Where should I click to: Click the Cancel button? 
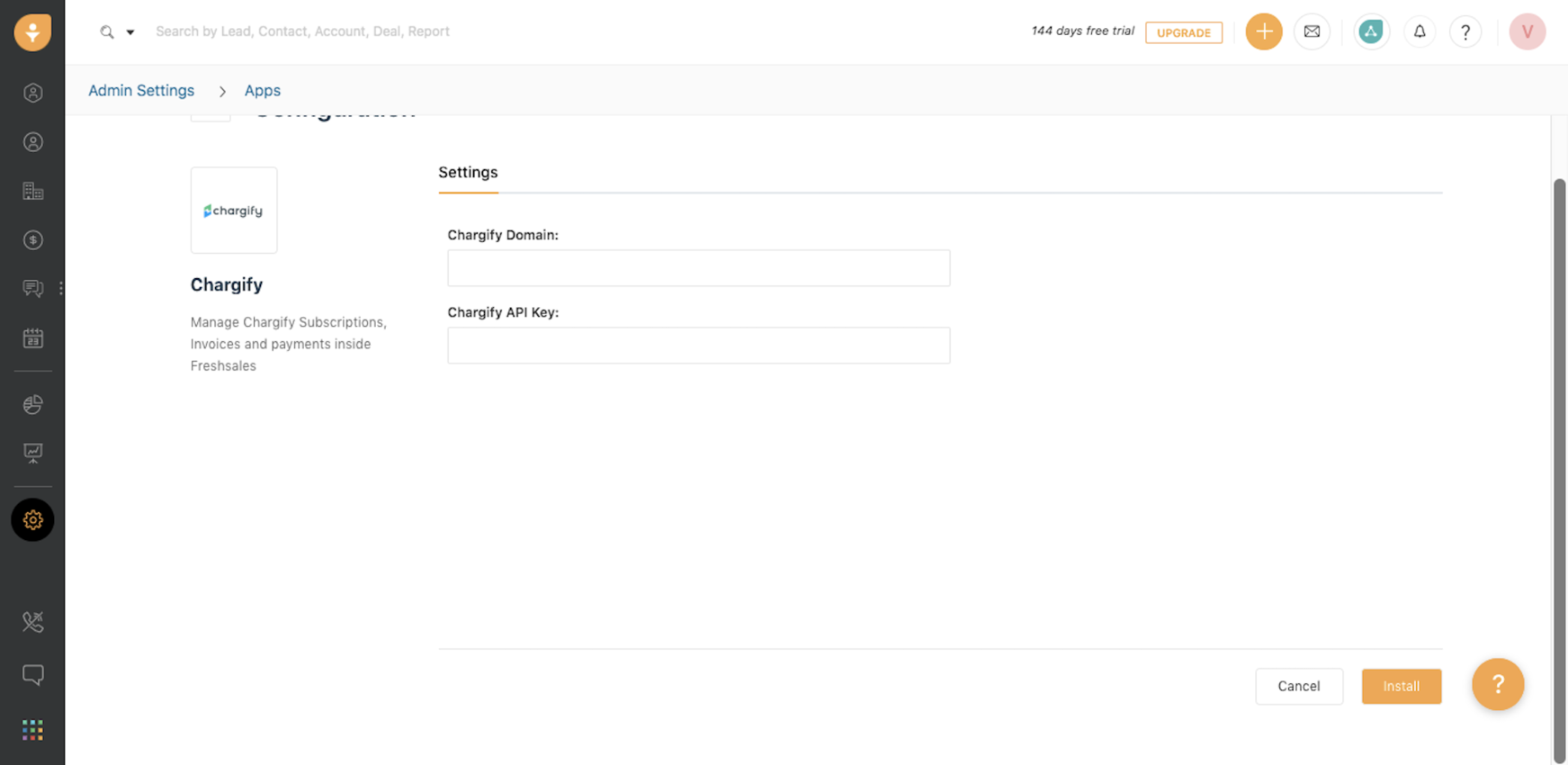pos(1299,687)
